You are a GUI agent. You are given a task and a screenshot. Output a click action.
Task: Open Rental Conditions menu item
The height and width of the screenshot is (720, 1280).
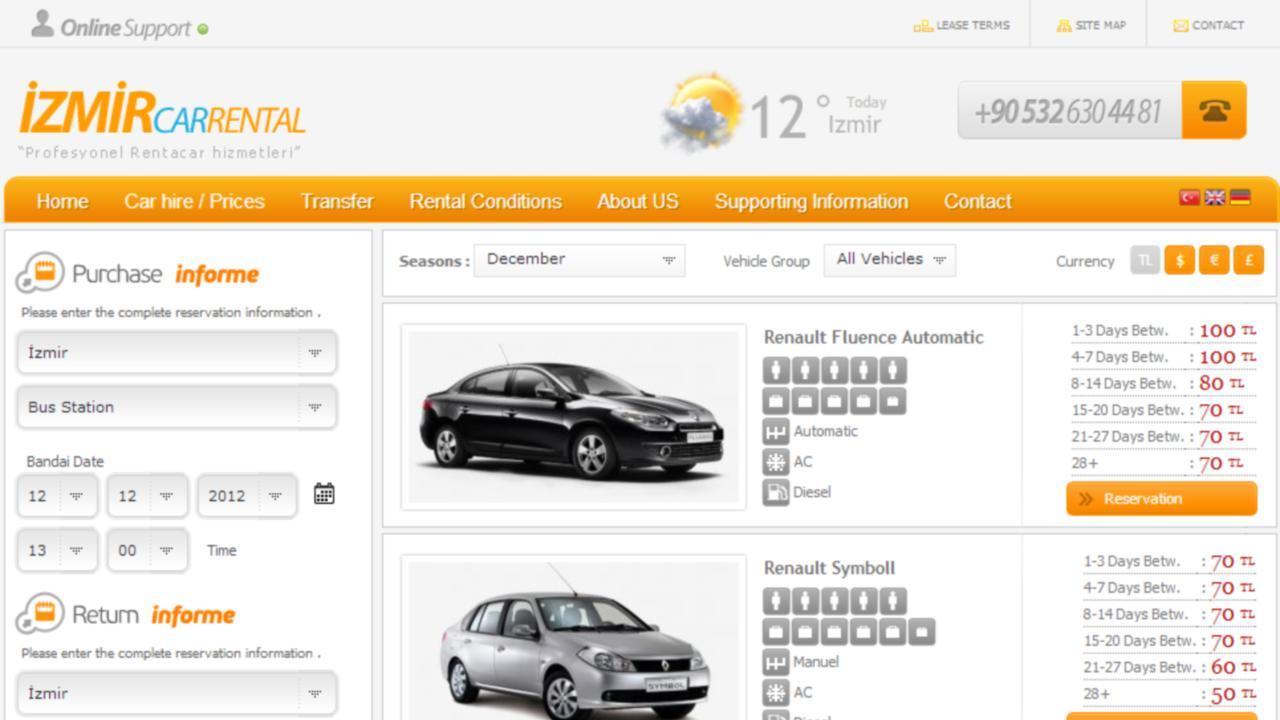point(485,201)
